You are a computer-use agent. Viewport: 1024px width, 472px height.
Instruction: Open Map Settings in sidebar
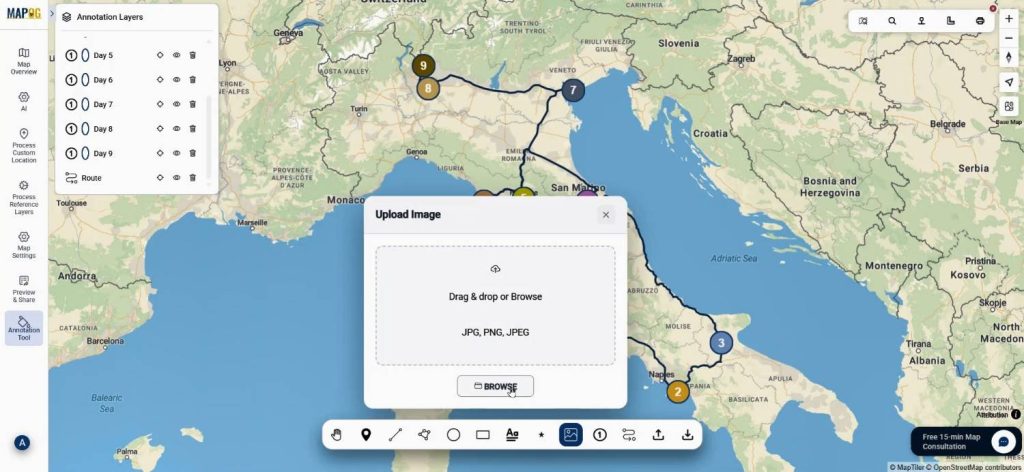tap(24, 245)
